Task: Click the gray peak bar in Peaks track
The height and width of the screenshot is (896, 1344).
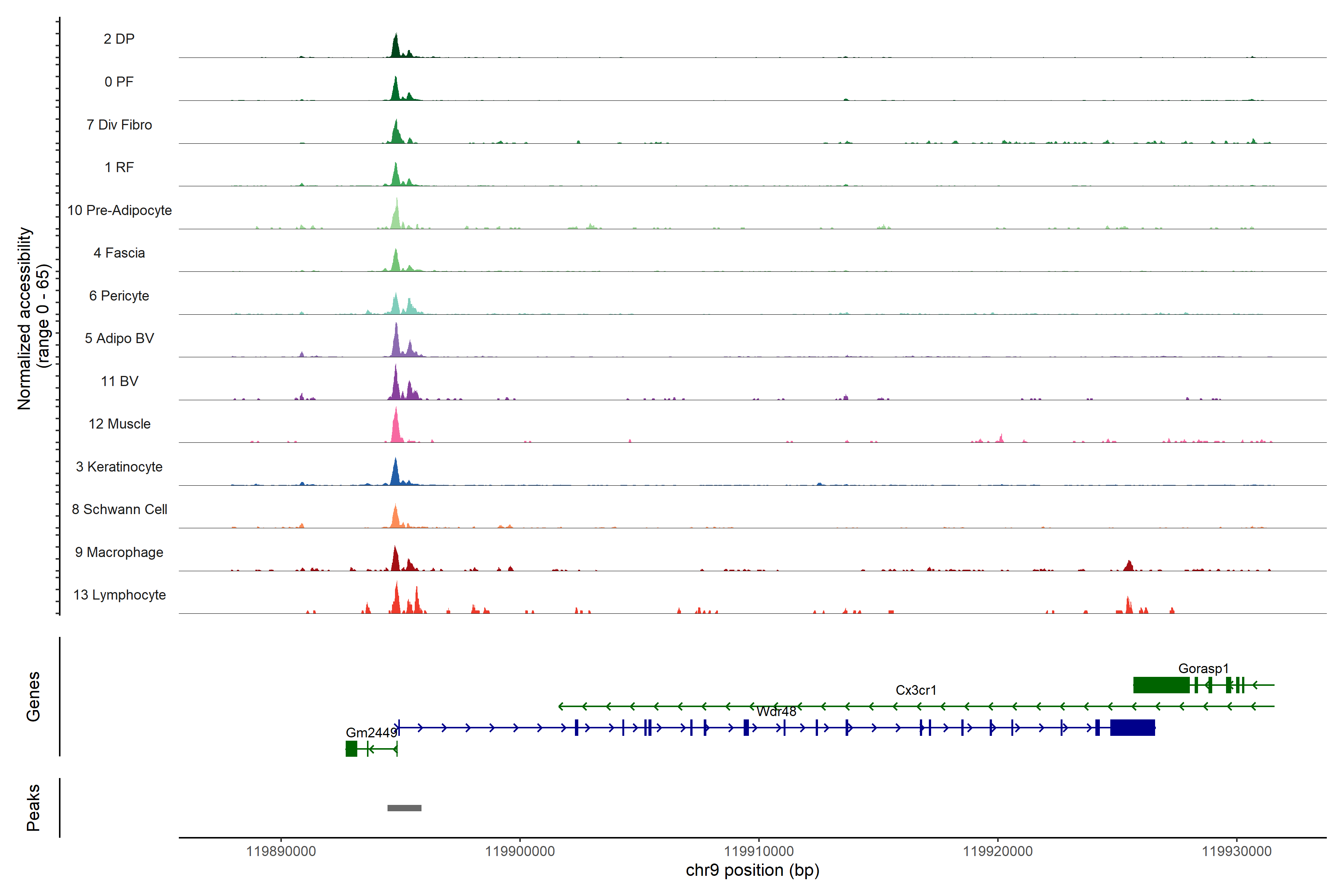Action: click(x=404, y=808)
